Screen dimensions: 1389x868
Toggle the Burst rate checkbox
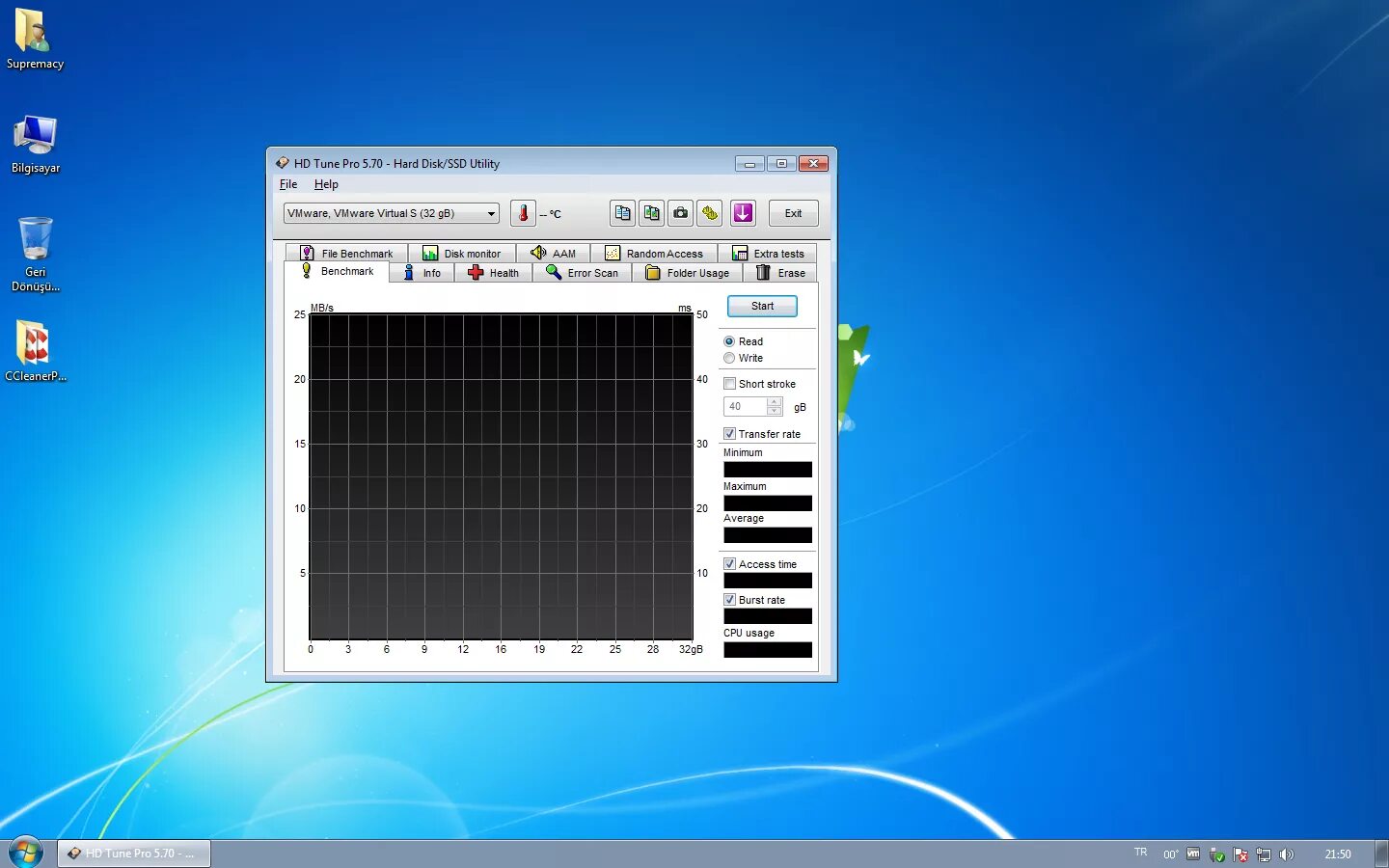click(730, 599)
